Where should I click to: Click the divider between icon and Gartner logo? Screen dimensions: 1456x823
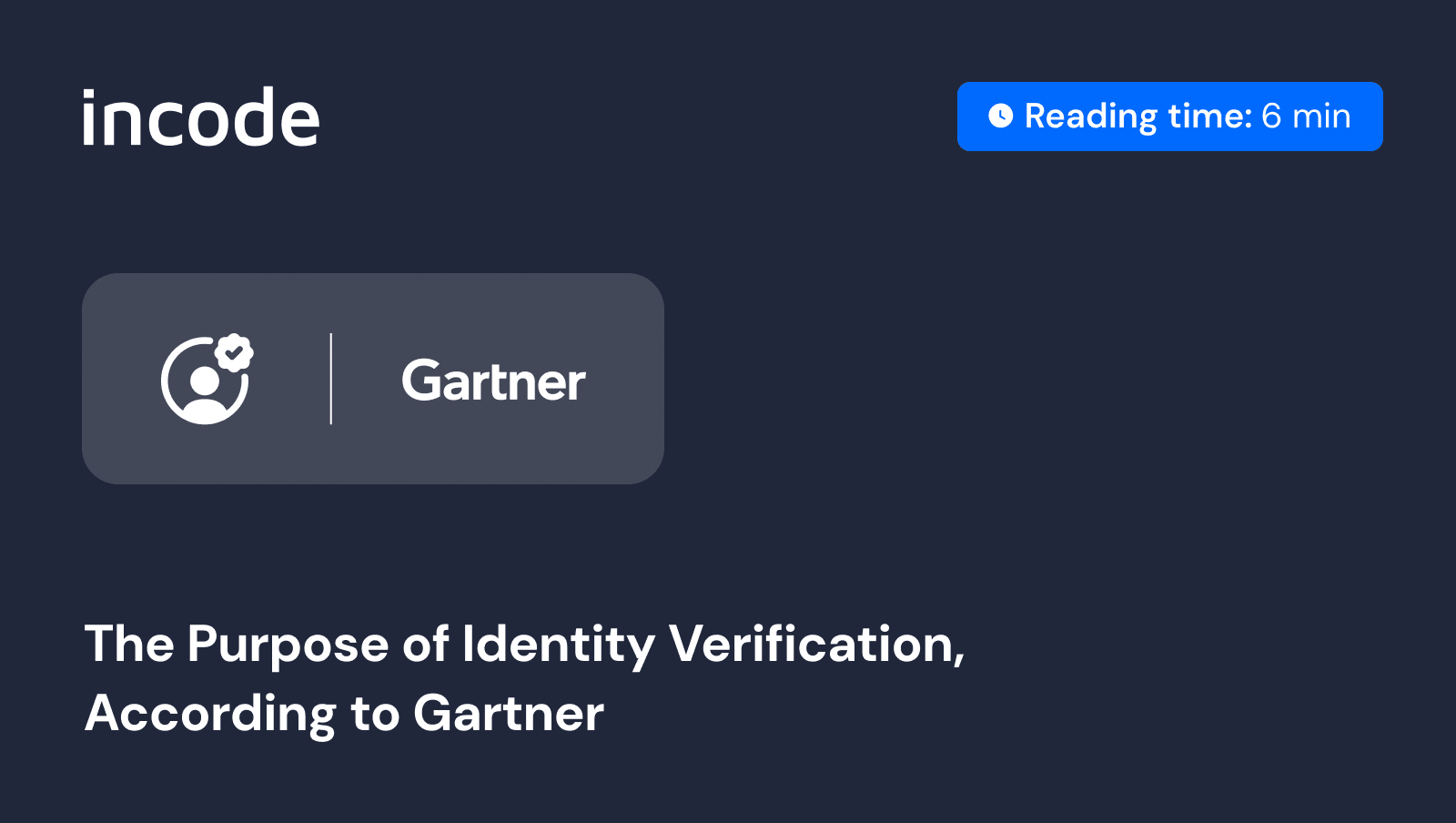[x=332, y=380]
